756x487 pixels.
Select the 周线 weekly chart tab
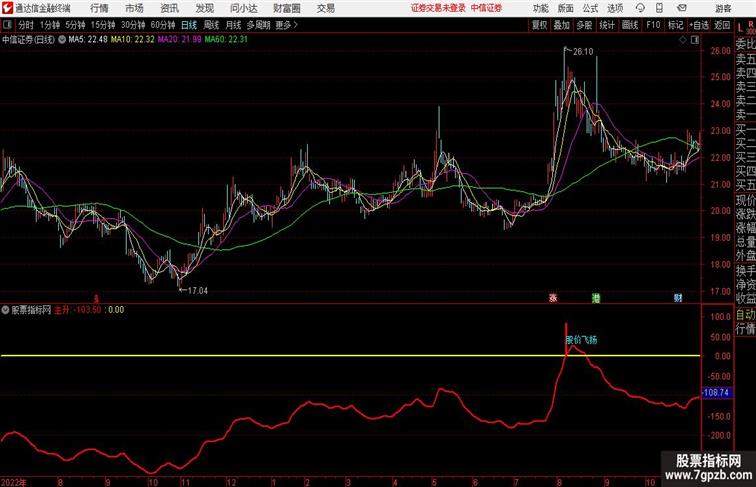click(x=211, y=25)
